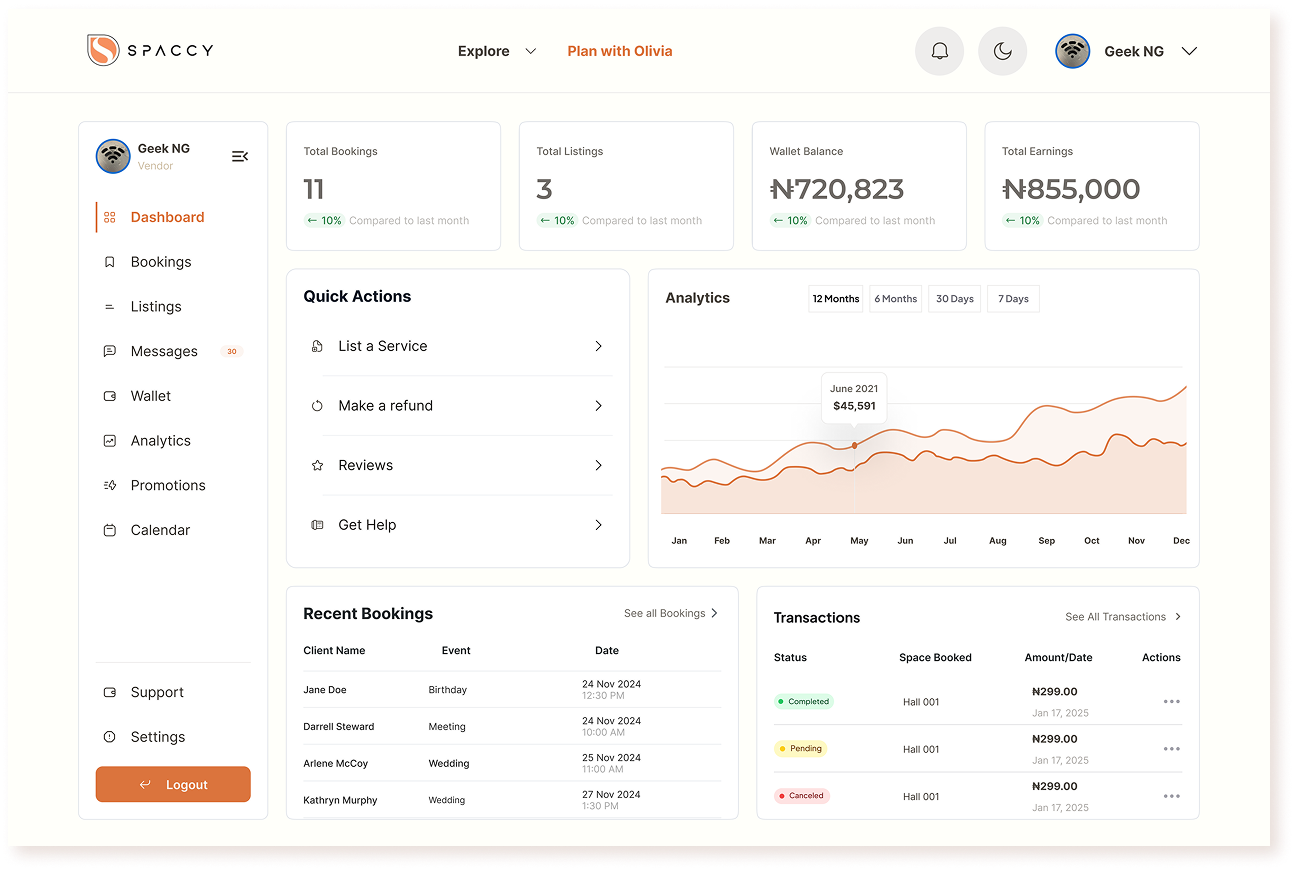Viewport: 1294px width, 870px height.
Task: Click the 10% badge on Wallet Balance
Action: pyautogui.click(x=789, y=221)
